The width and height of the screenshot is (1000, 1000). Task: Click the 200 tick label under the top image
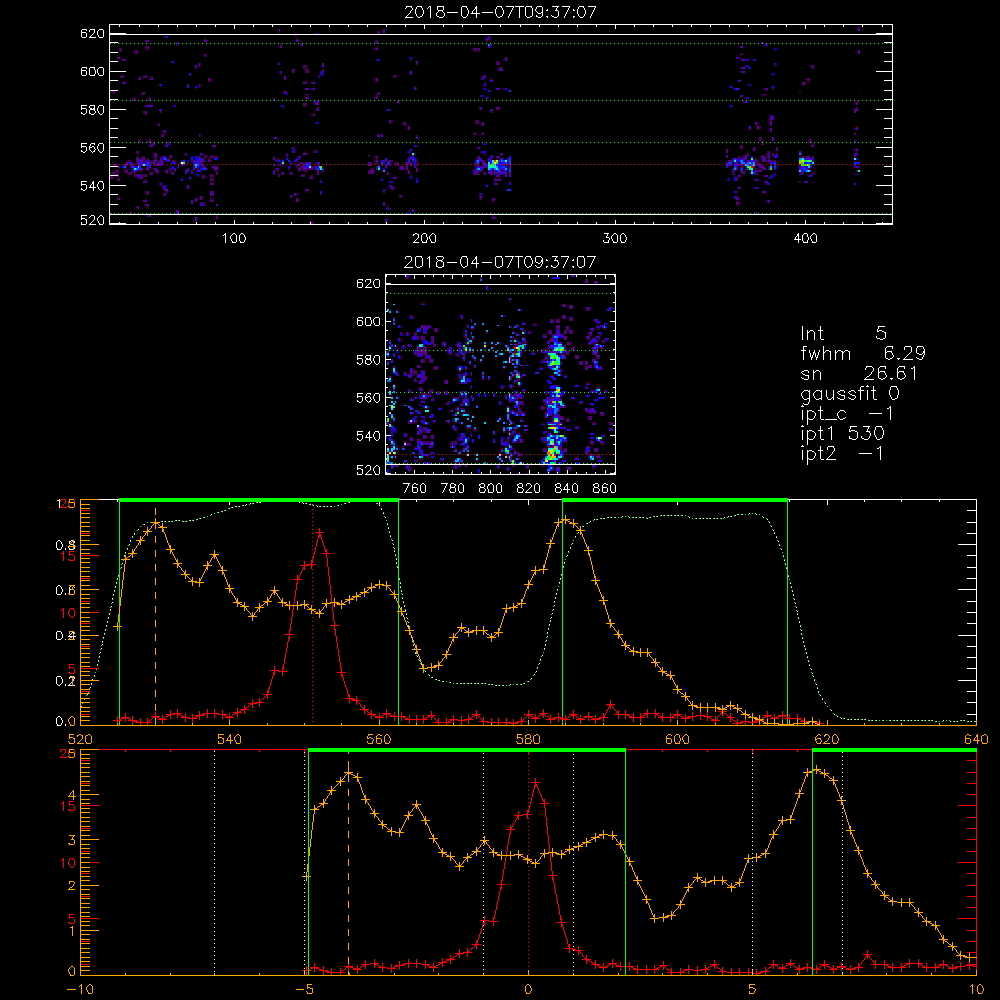click(x=425, y=239)
